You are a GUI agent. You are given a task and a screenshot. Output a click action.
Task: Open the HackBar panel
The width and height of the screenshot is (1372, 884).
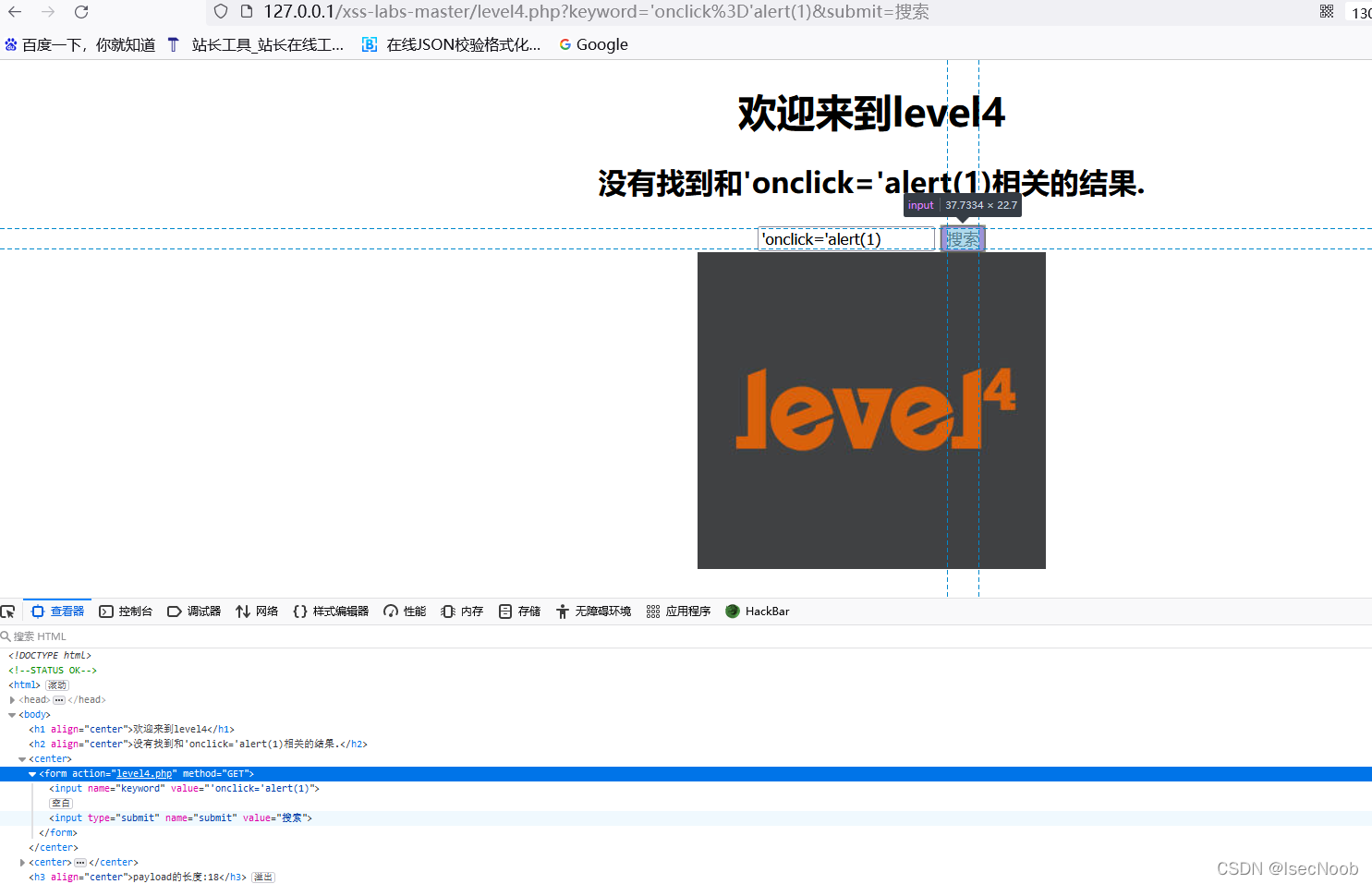[757, 611]
